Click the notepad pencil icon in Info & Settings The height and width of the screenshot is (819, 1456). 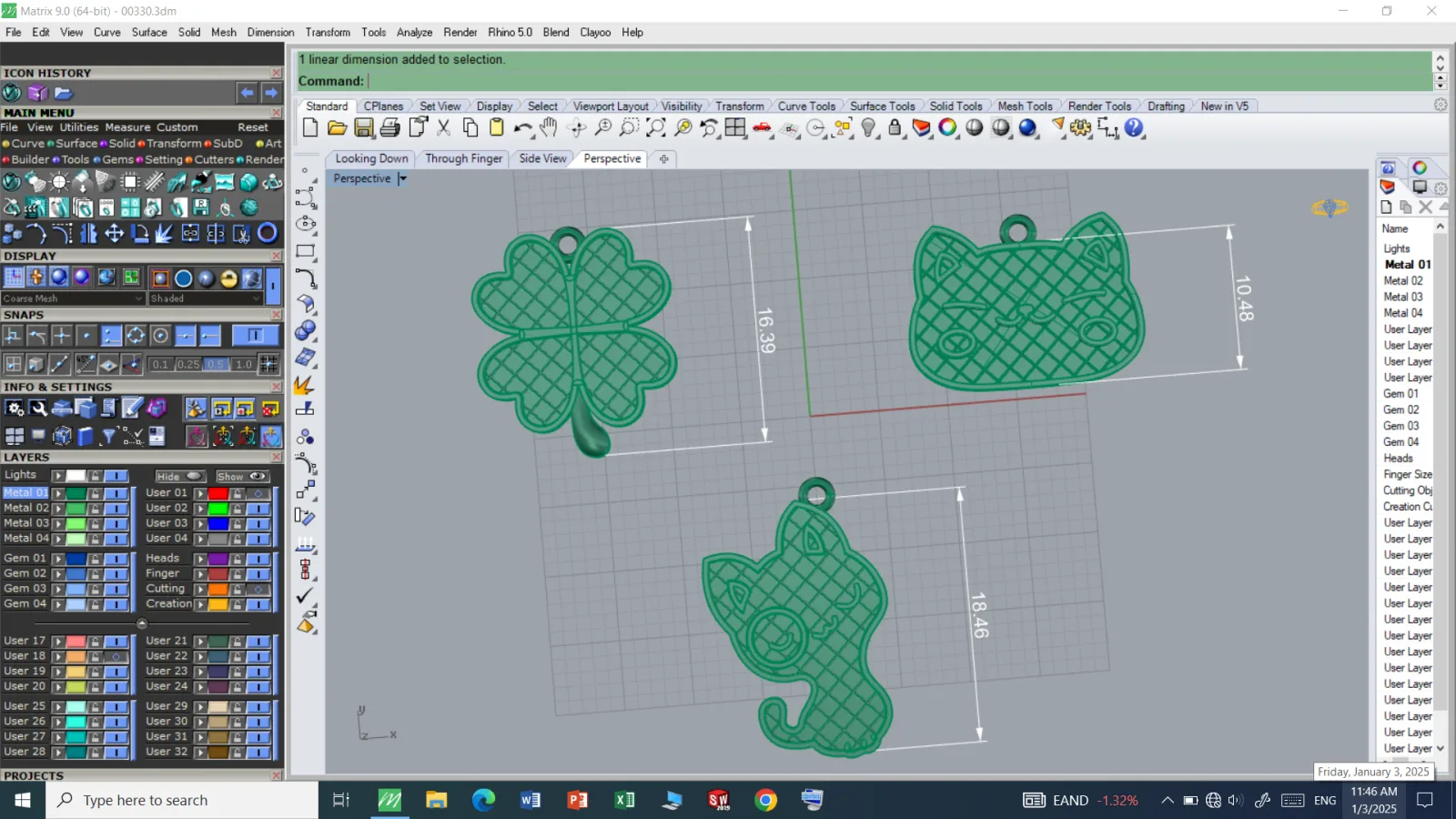[x=133, y=408]
